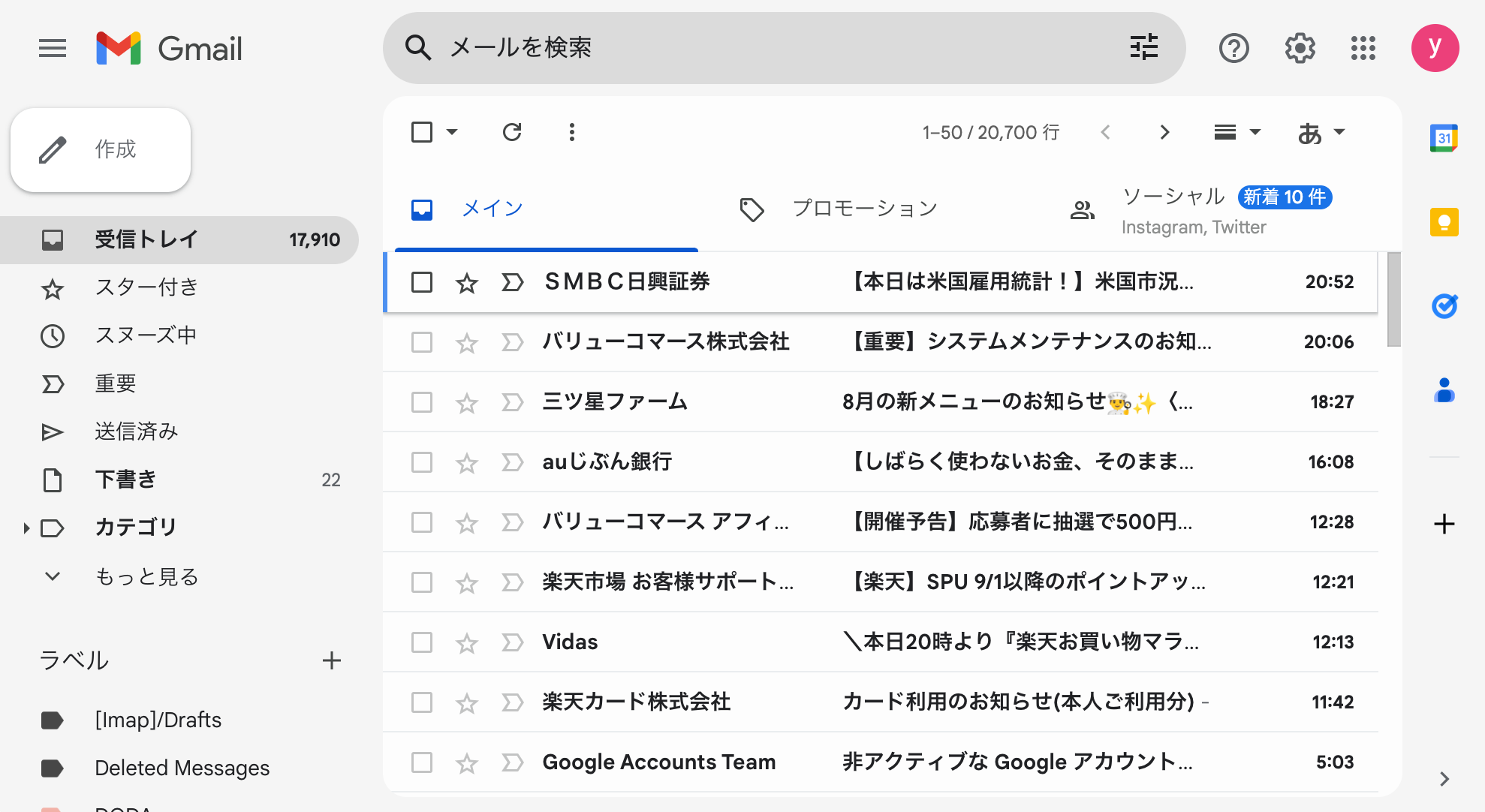
Task: Open the Google apps grid
Action: (1363, 48)
